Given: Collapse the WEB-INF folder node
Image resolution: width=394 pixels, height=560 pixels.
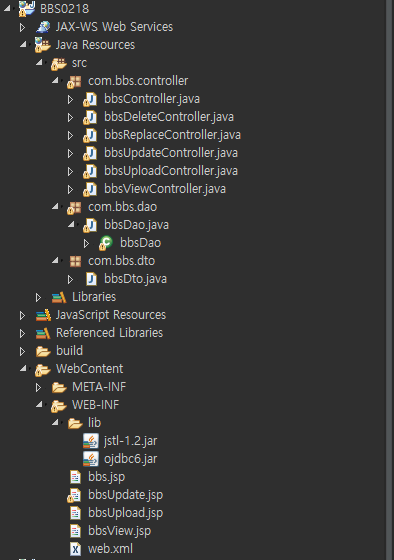Looking at the screenshot, I should [39, 404].
